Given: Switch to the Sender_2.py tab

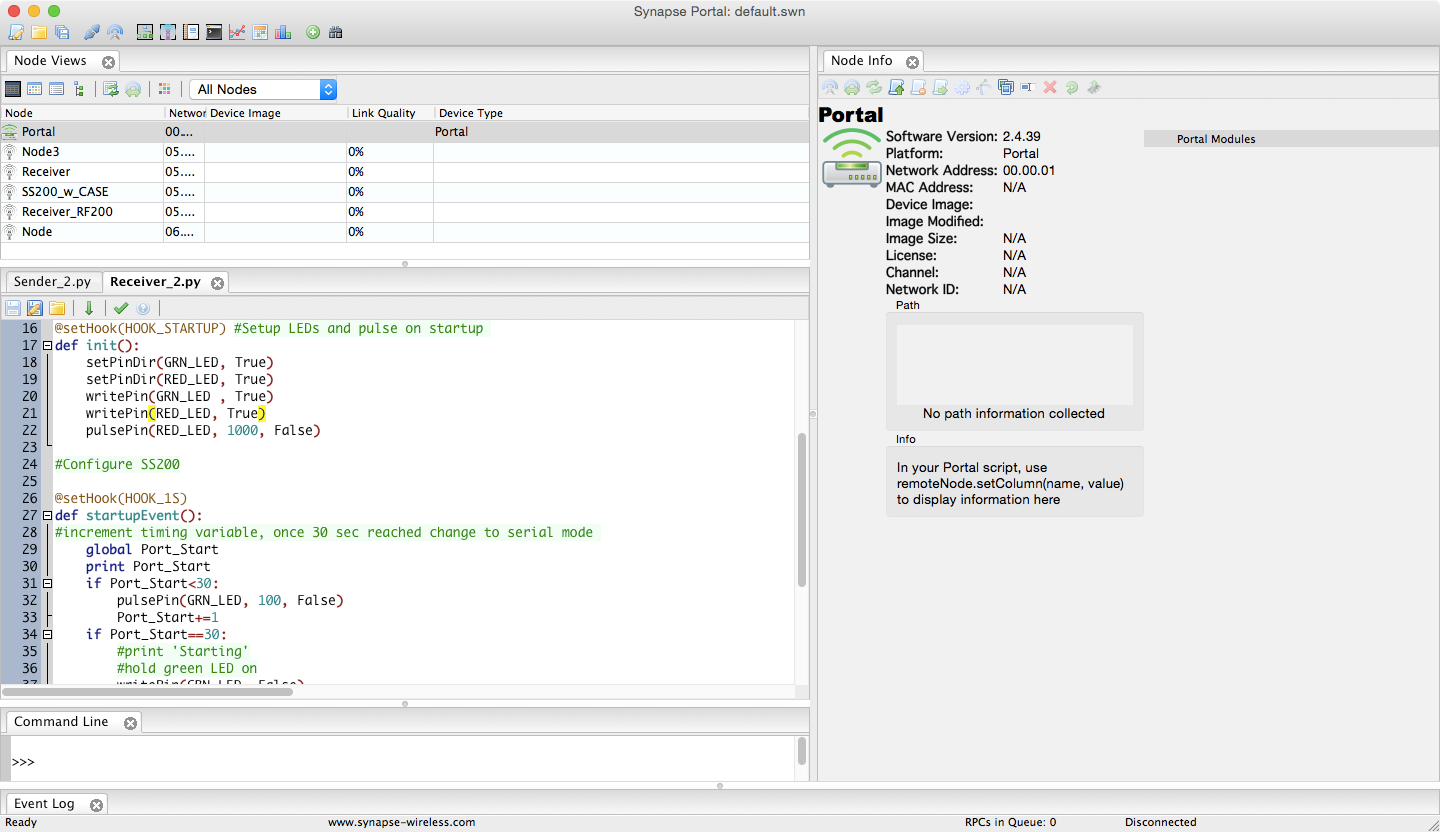Looking at the screenshot, I should click(52, 282).
